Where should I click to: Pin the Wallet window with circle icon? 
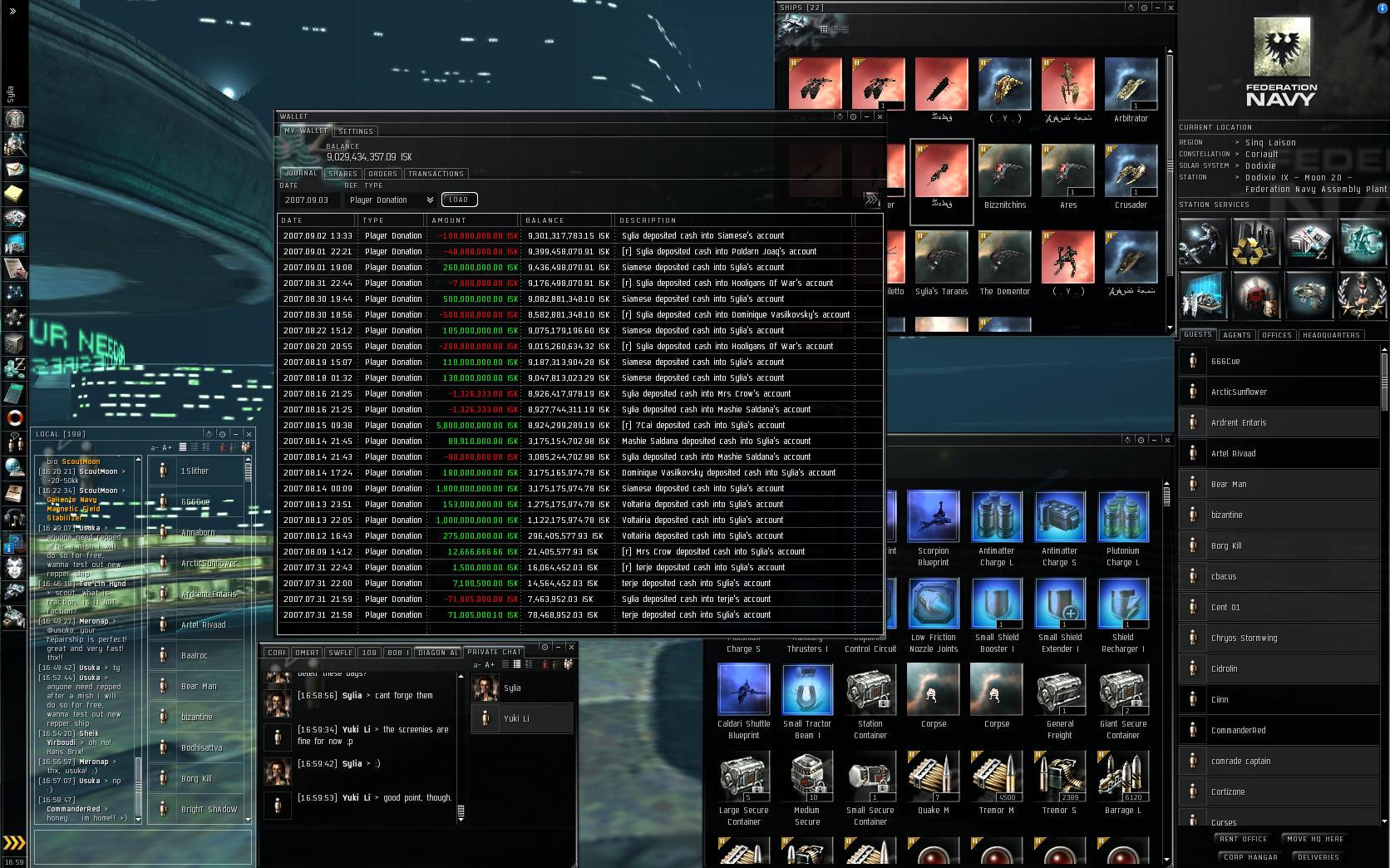click(853, 116)
